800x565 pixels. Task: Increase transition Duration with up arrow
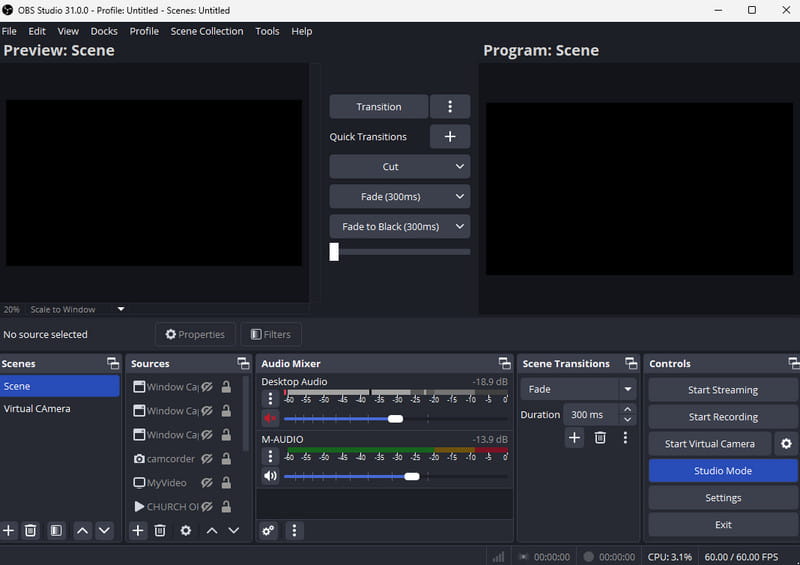point(628,409)
